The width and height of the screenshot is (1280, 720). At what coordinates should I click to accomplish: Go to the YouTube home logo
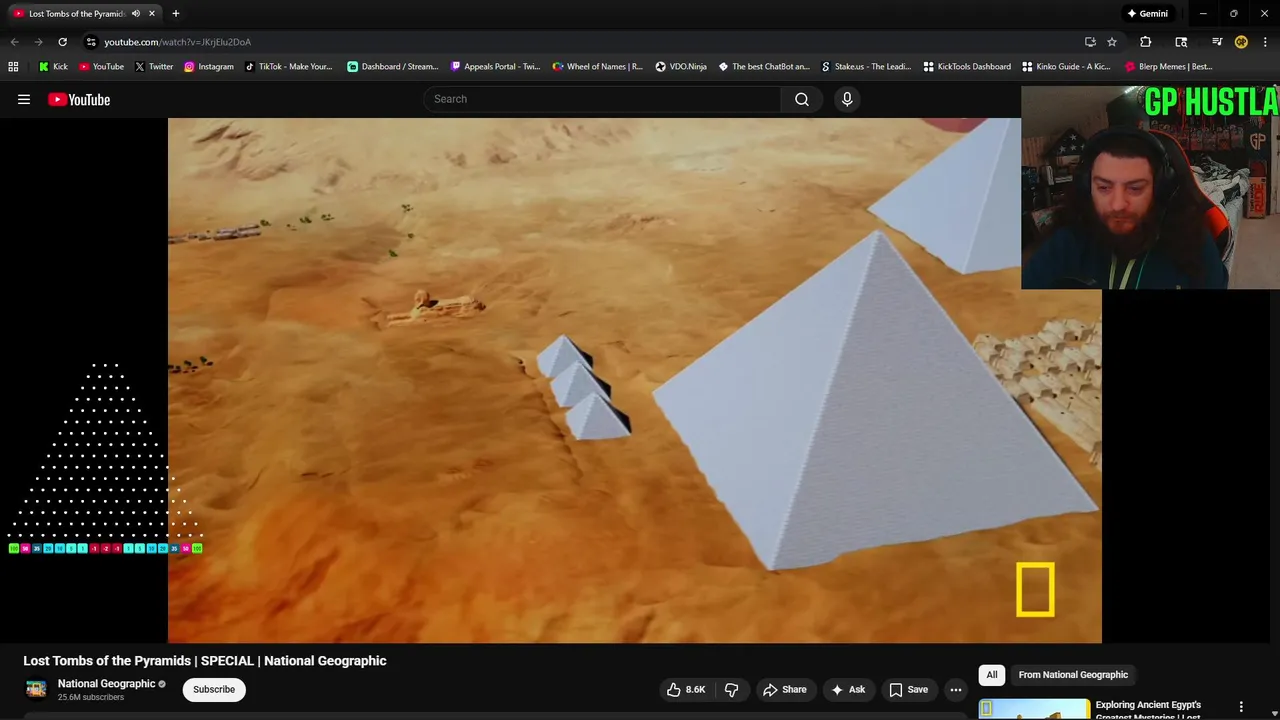point(79,99)
